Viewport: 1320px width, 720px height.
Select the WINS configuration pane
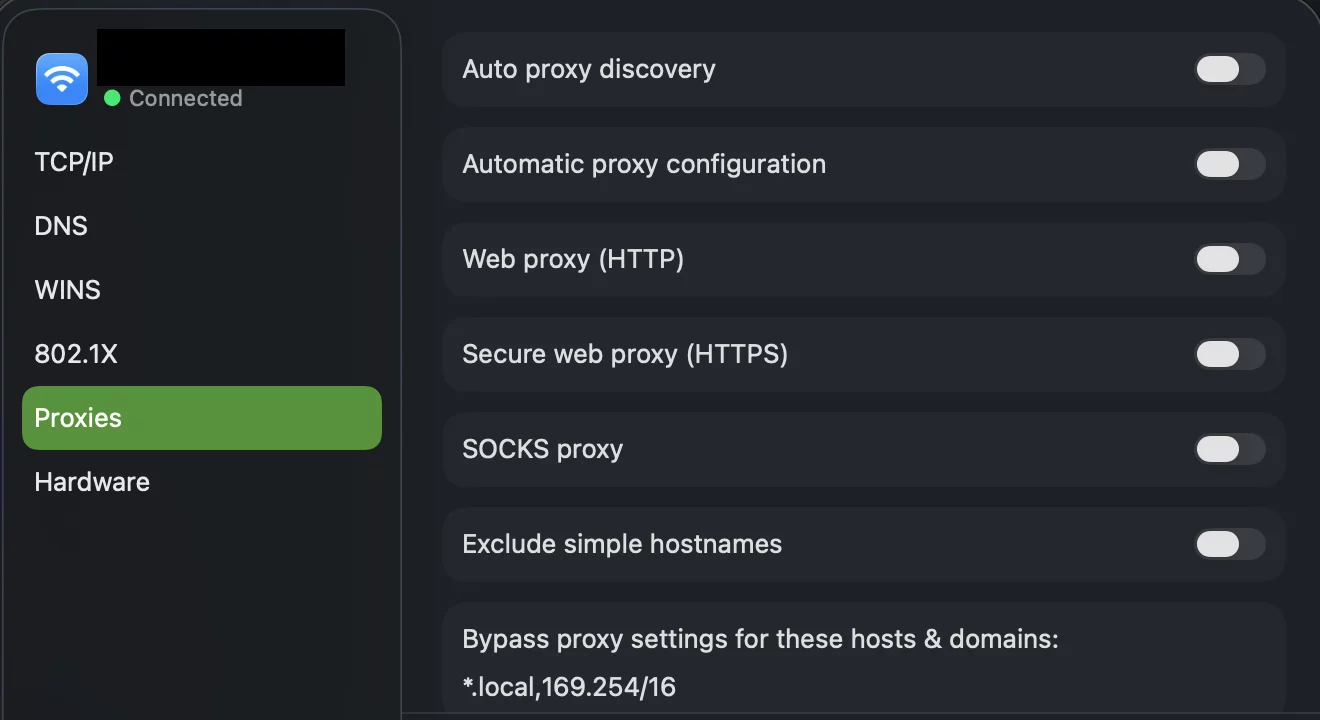pos(67,290)
